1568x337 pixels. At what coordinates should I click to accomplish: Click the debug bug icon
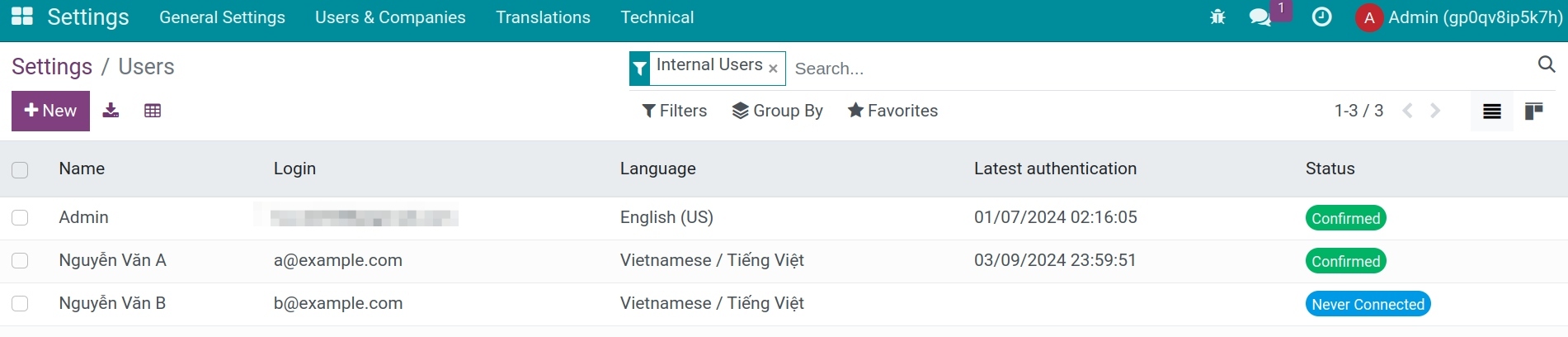1217,17
